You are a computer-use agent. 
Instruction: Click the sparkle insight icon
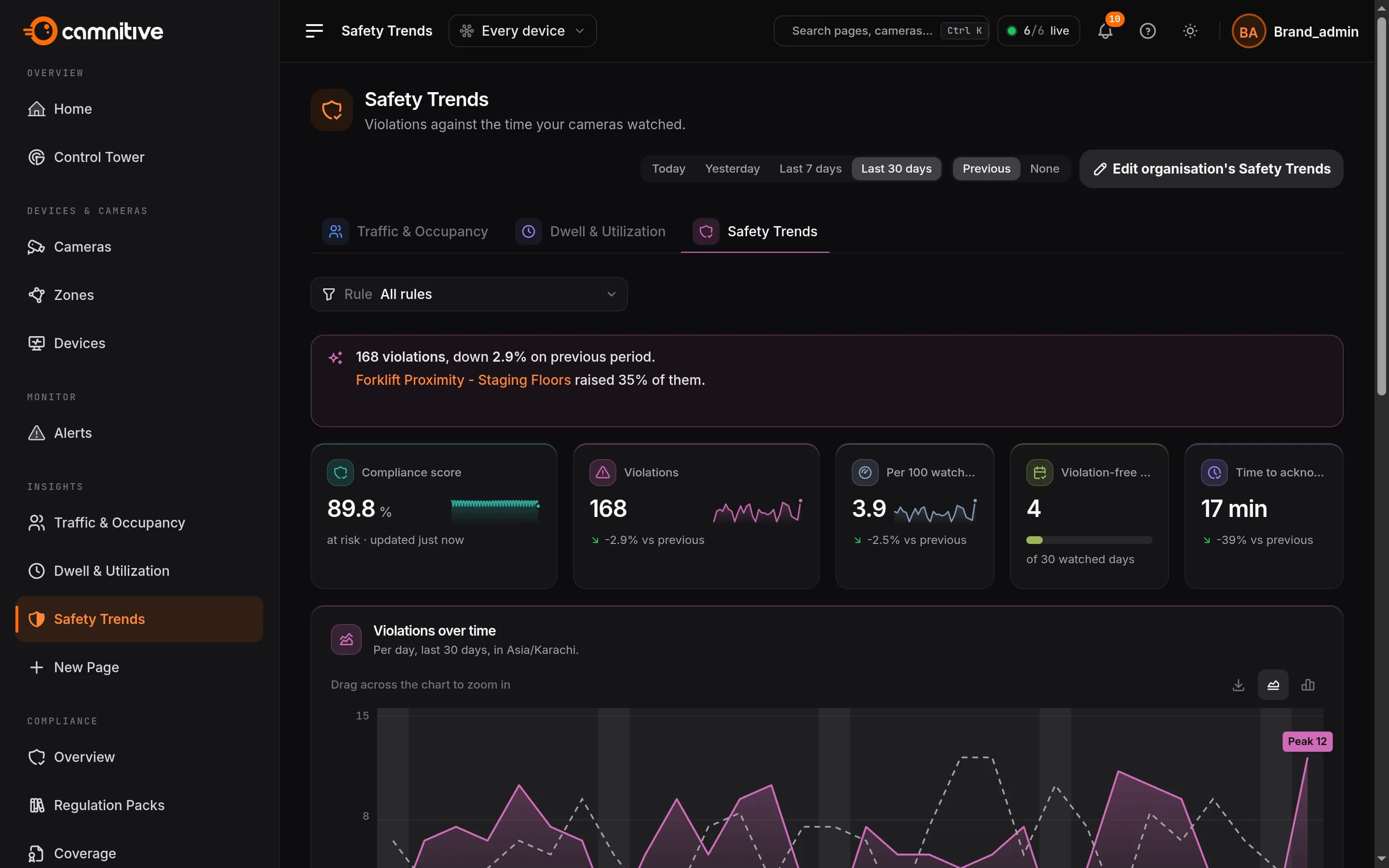point(335,358)
